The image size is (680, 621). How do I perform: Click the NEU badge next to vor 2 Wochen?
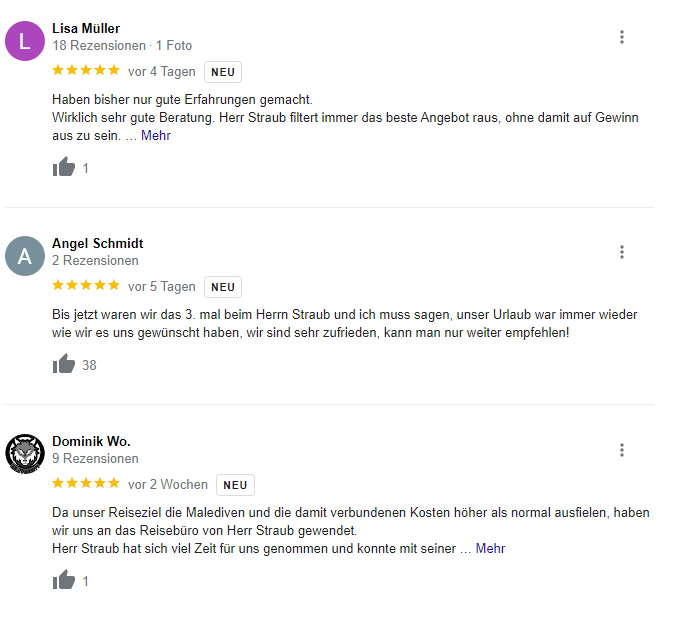click(x=235, y=485)
